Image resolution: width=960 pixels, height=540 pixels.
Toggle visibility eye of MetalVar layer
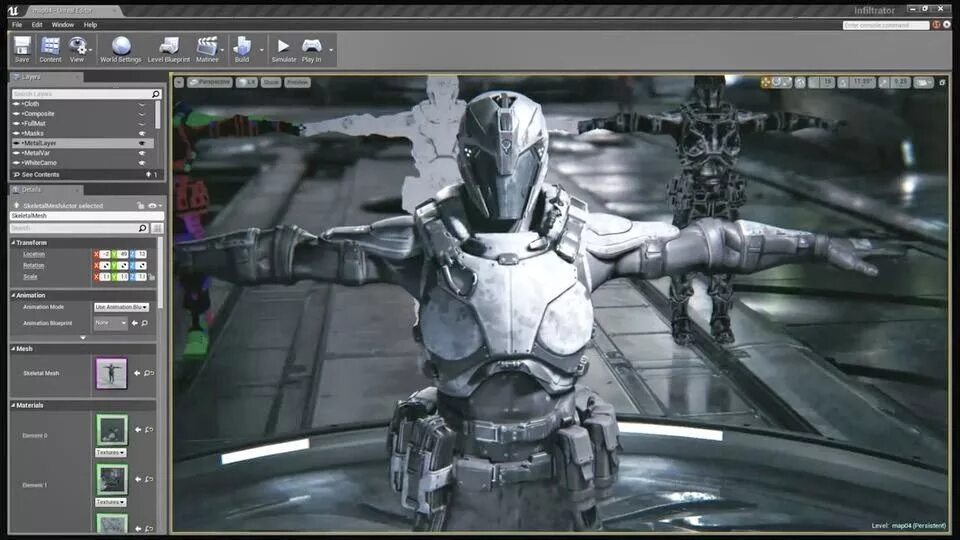[142, 153]
